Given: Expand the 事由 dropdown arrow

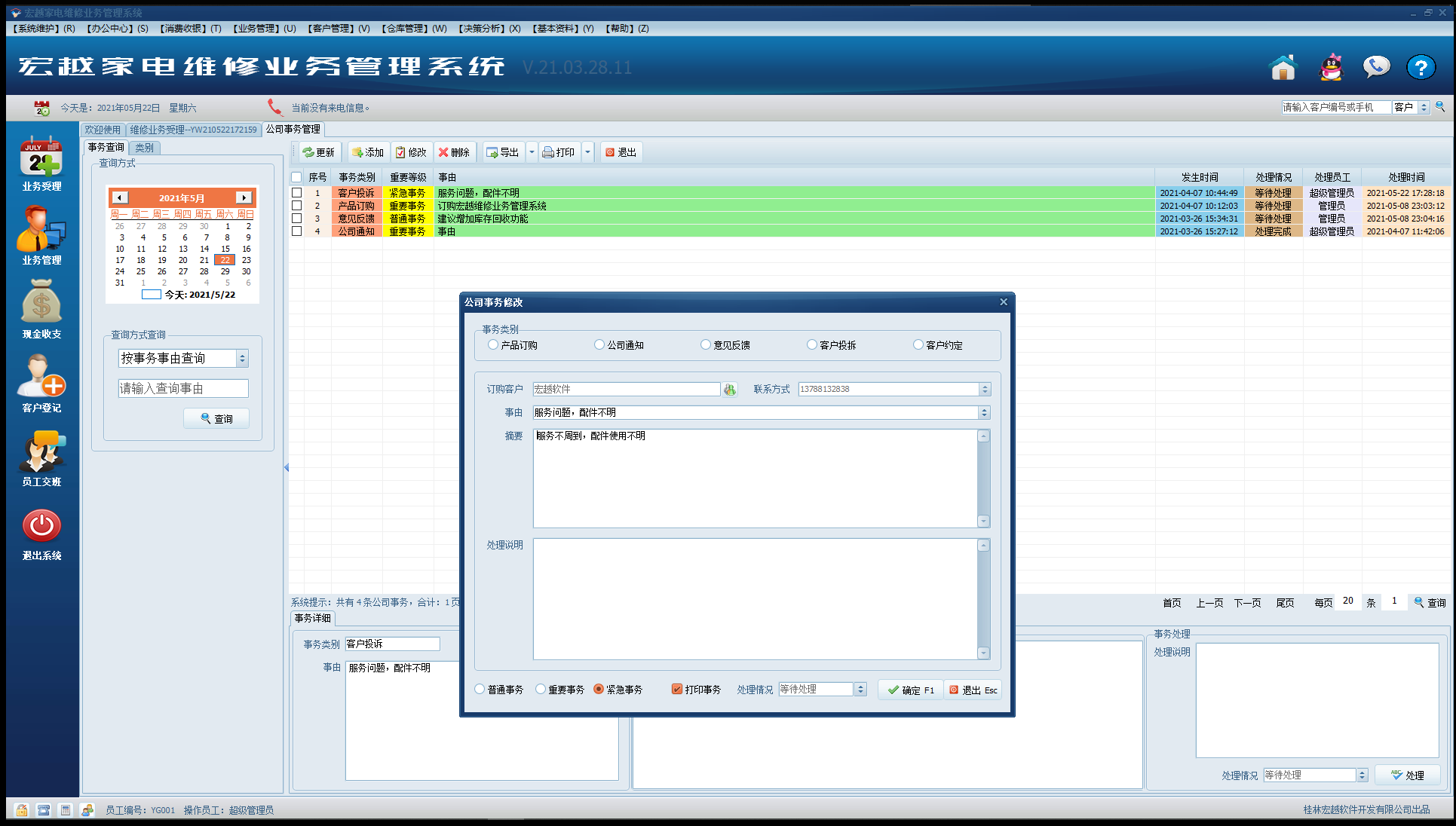Looking at the screenshot, I should 984,413.
